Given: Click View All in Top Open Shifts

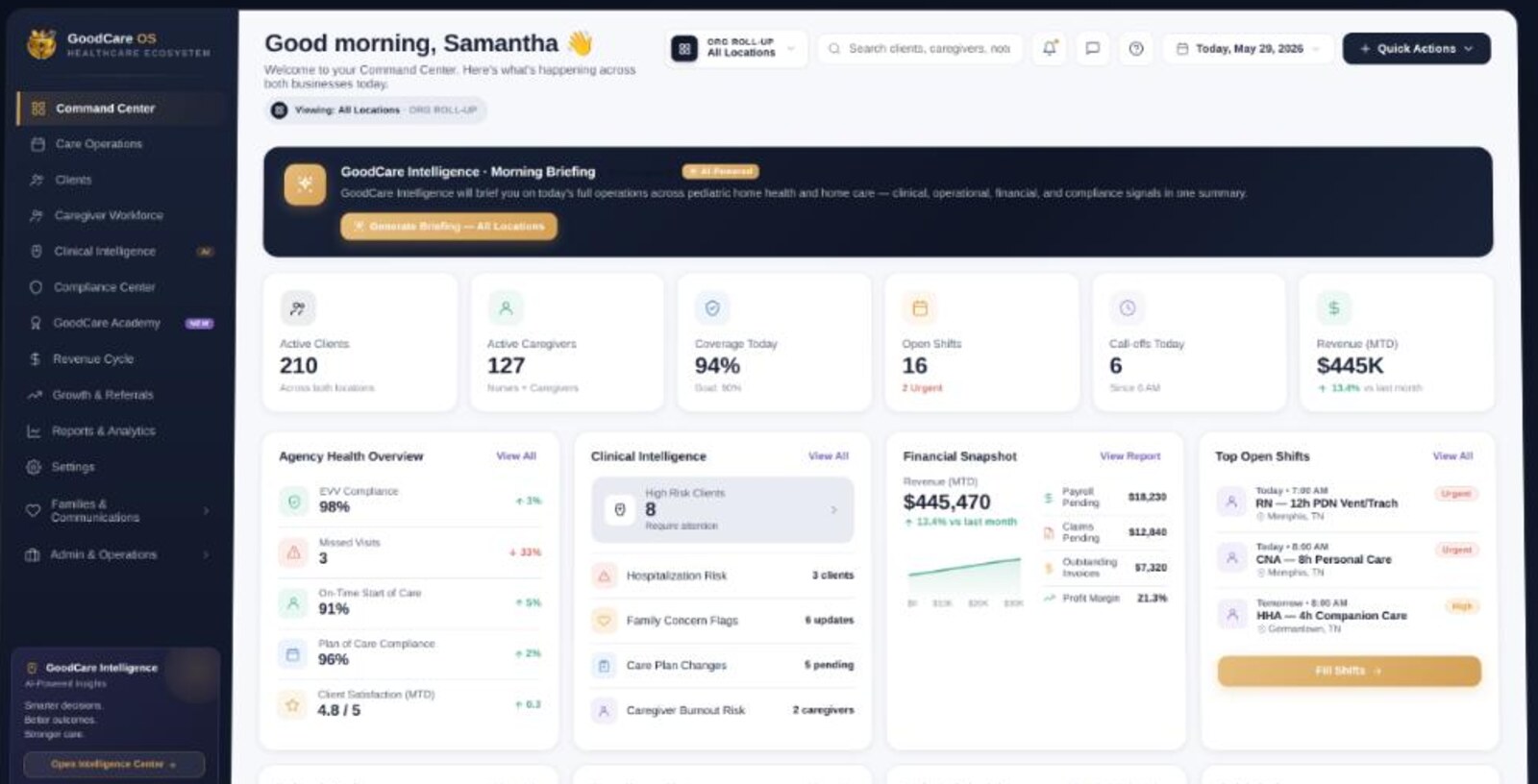Looking at the screenshot, I should pyautogui.click(x=1452, y=456).
